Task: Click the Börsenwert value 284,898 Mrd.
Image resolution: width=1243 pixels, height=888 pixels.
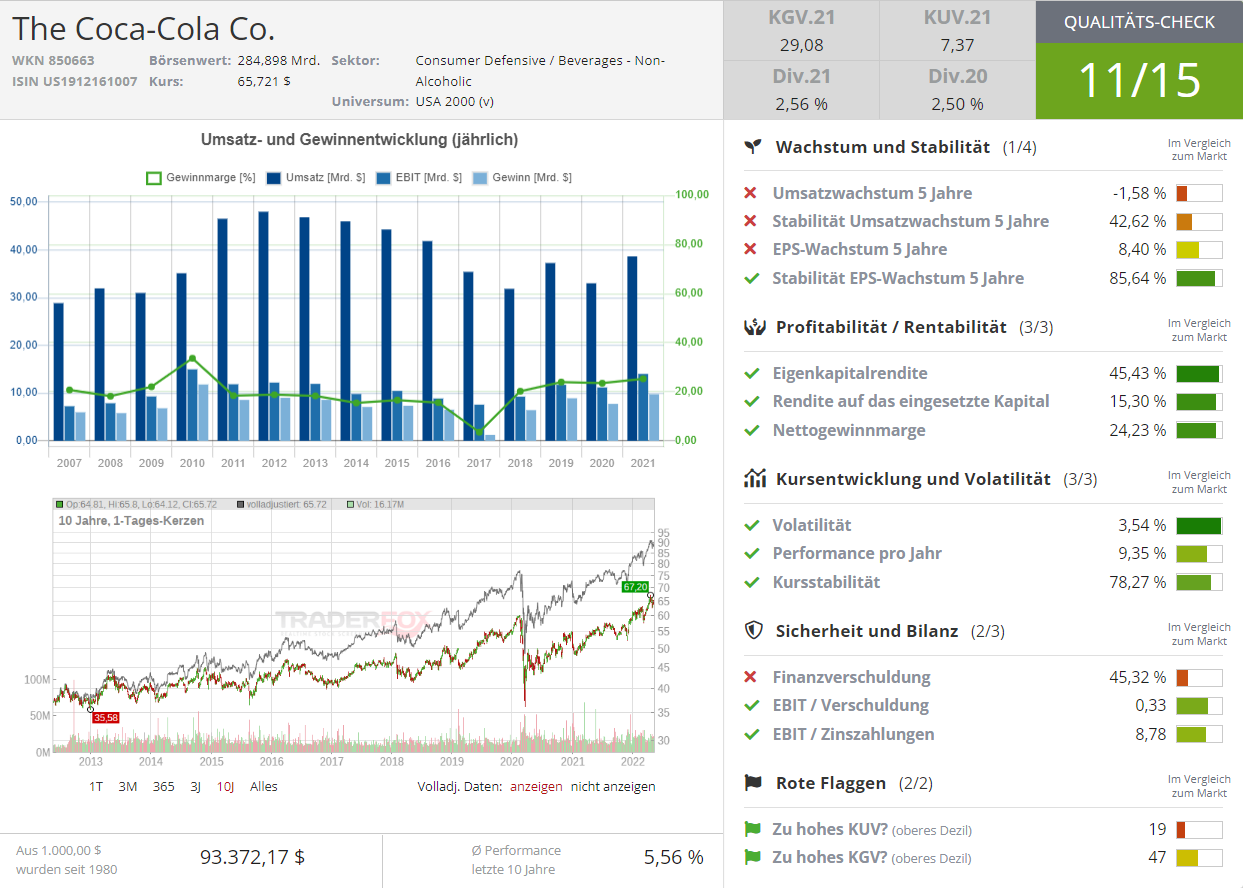Action: click(x=279, y=60)
